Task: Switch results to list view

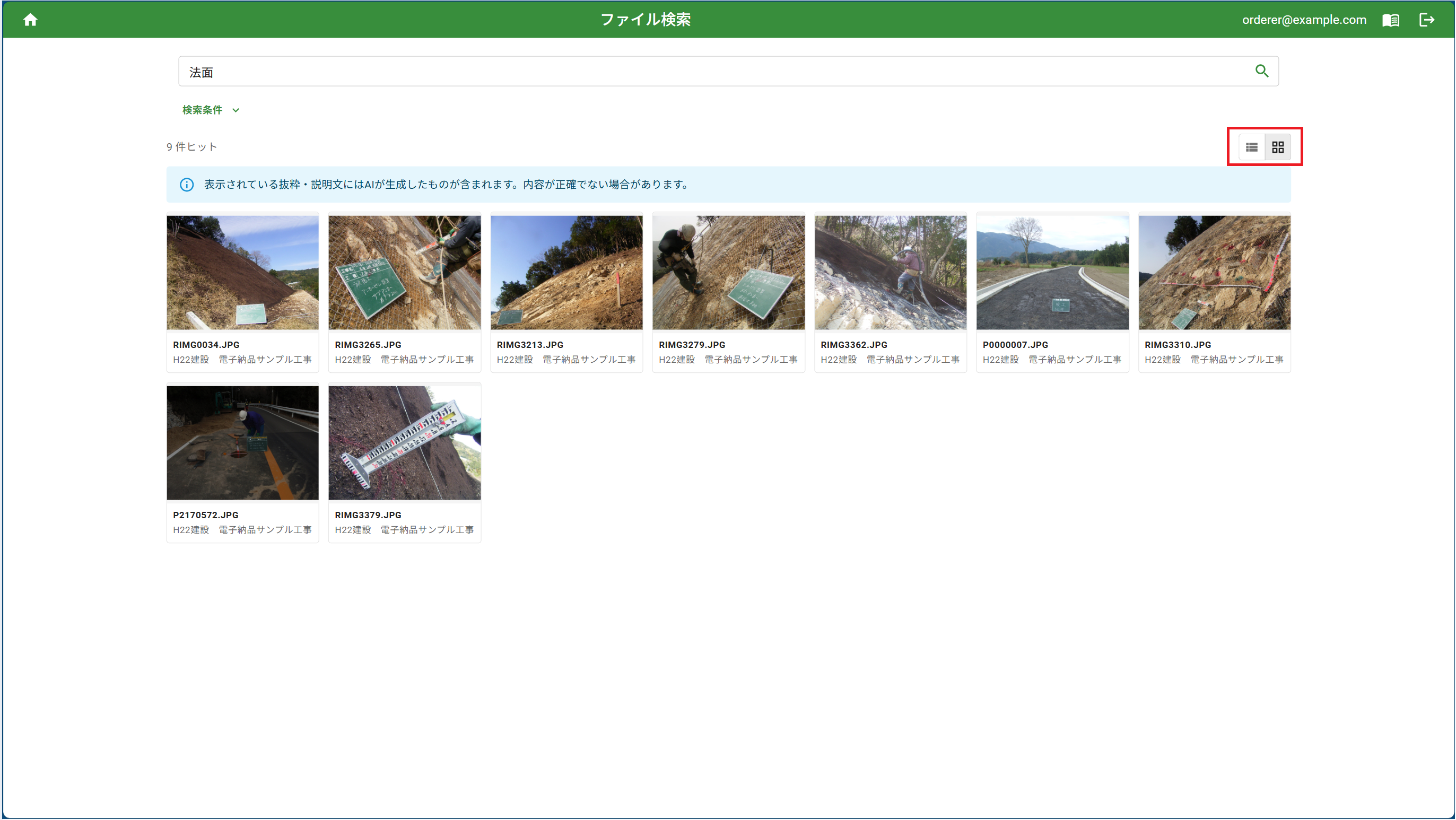Action: click(1251, 147)
